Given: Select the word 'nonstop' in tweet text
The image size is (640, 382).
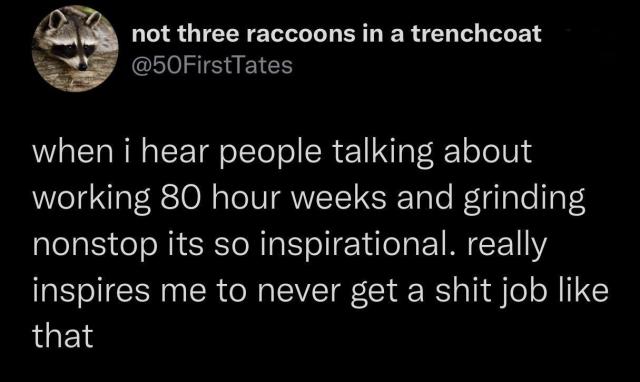Looking at the screenshot, I should [x=95, y=247].
